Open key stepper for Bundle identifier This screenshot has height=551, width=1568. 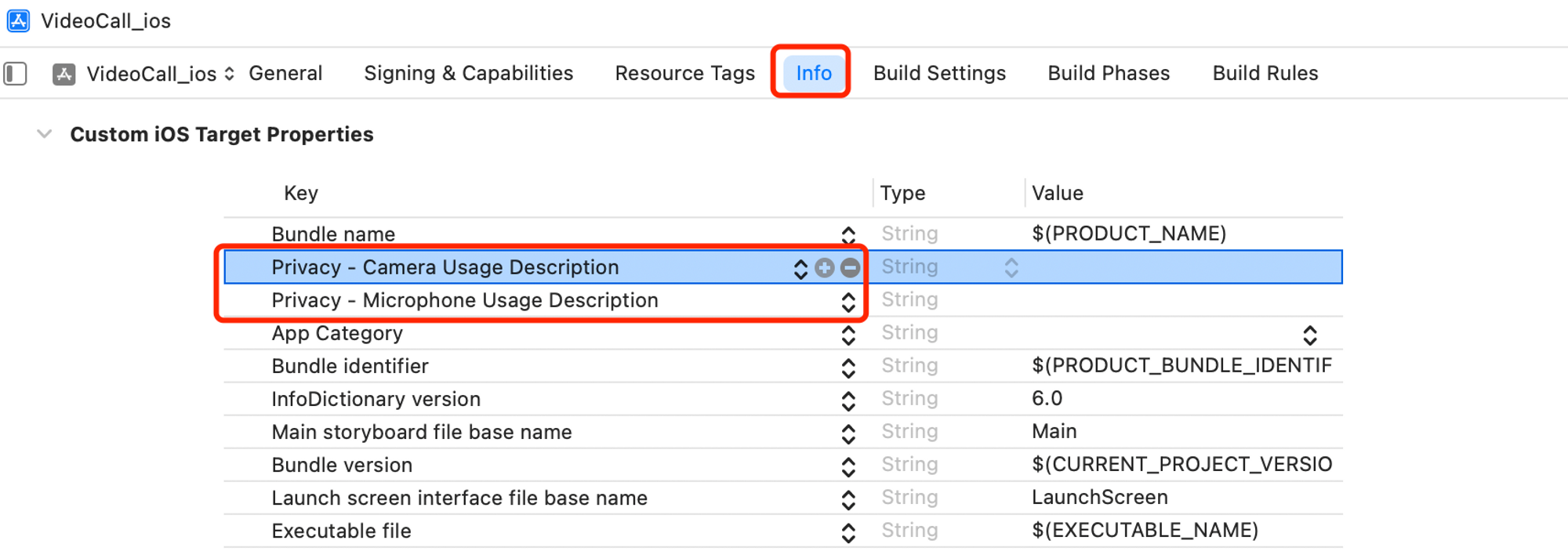pos(848,368)
